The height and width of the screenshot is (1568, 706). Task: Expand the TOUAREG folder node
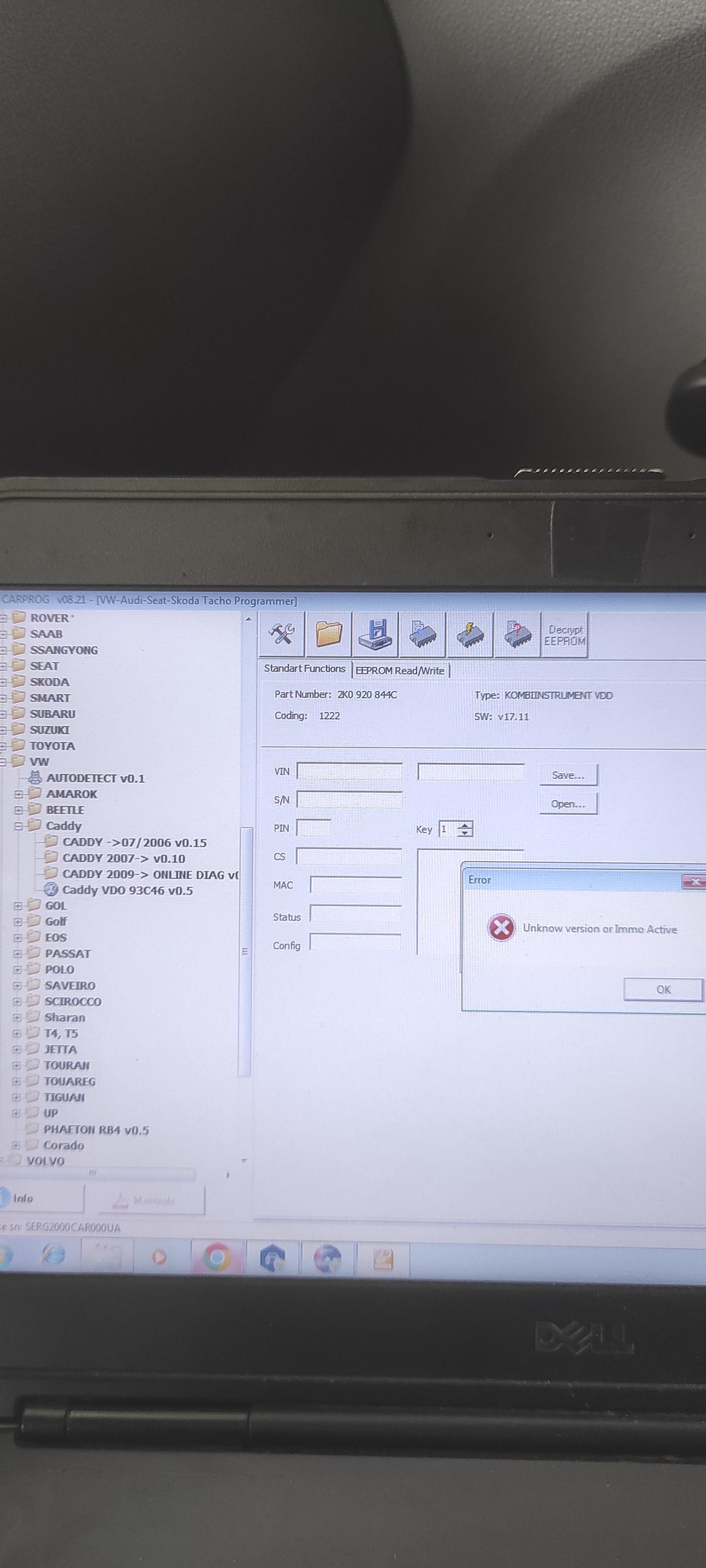click(17, 1082)
